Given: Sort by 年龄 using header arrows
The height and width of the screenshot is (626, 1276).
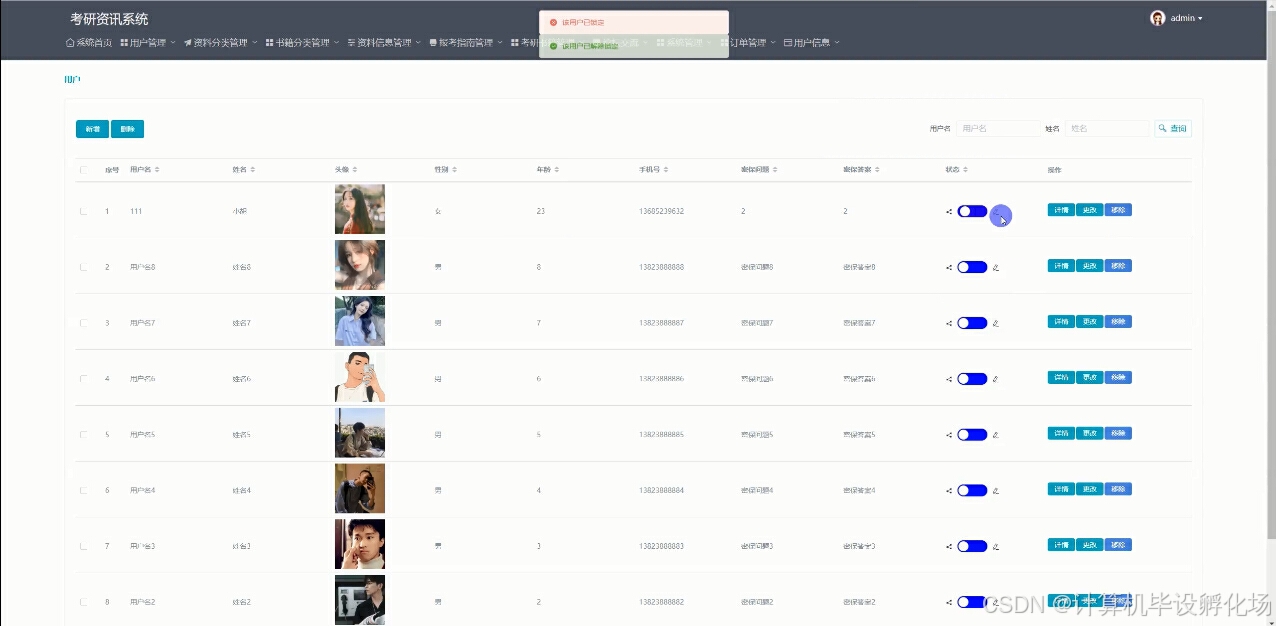Looking at the screenshot, I should 557,170.
